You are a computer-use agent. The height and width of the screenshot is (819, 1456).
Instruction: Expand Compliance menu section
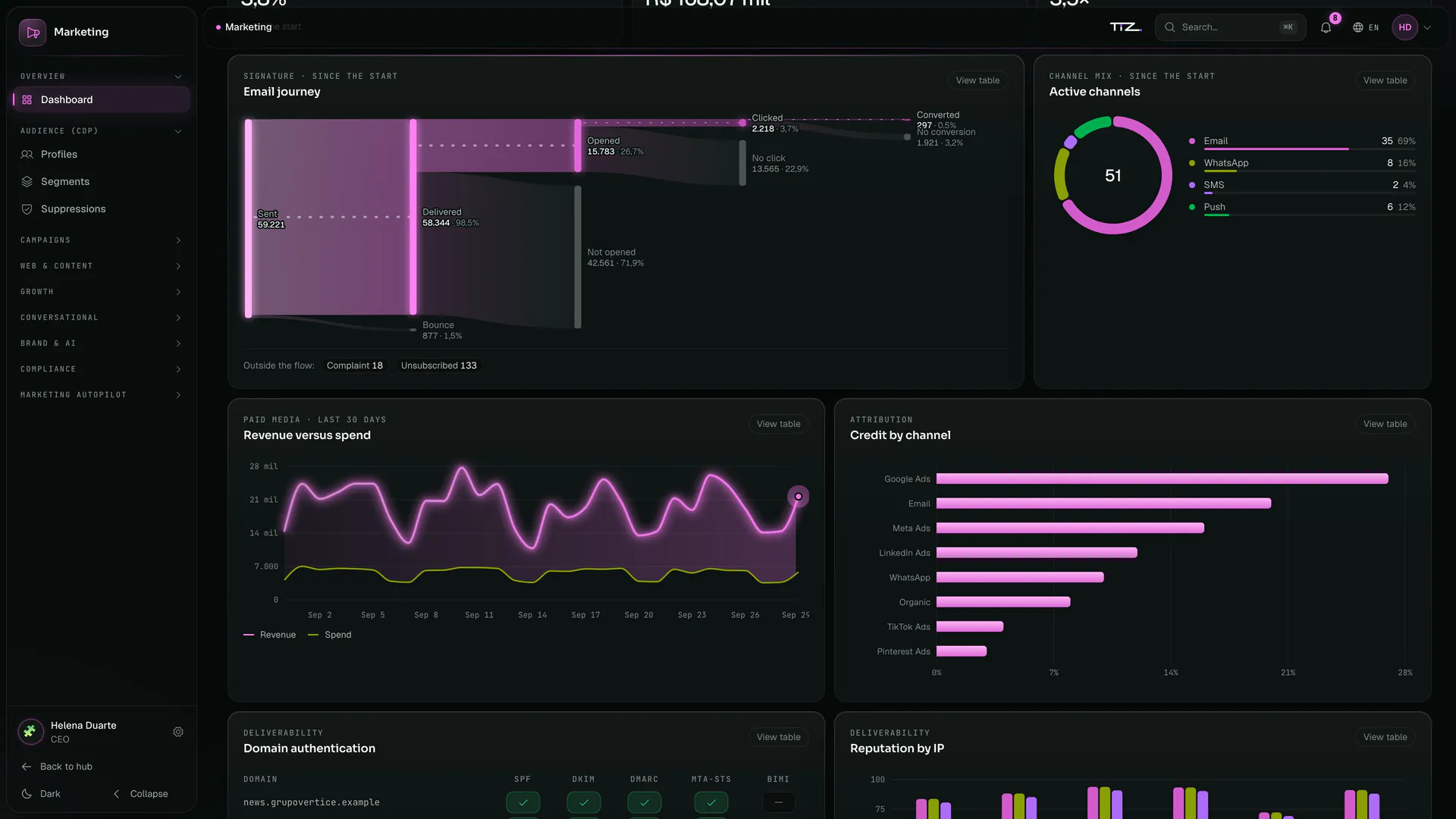point(102,369)
